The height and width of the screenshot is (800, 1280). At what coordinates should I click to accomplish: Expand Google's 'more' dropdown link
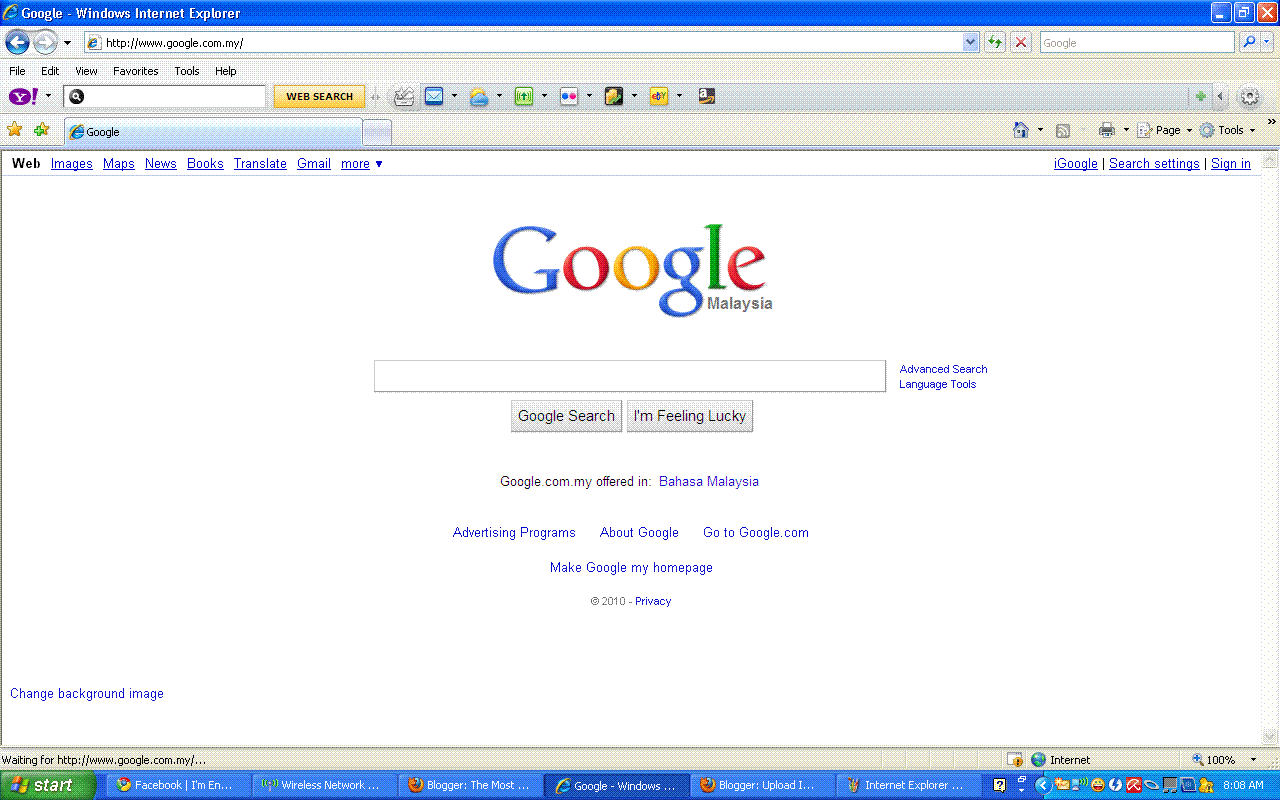point(362,164)
